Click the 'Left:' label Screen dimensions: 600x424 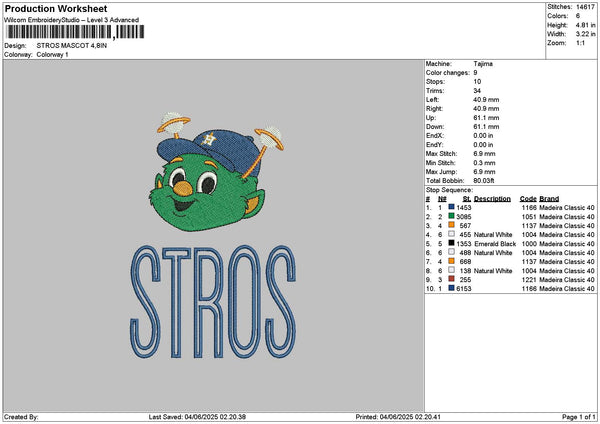click(x=432, y=100)
